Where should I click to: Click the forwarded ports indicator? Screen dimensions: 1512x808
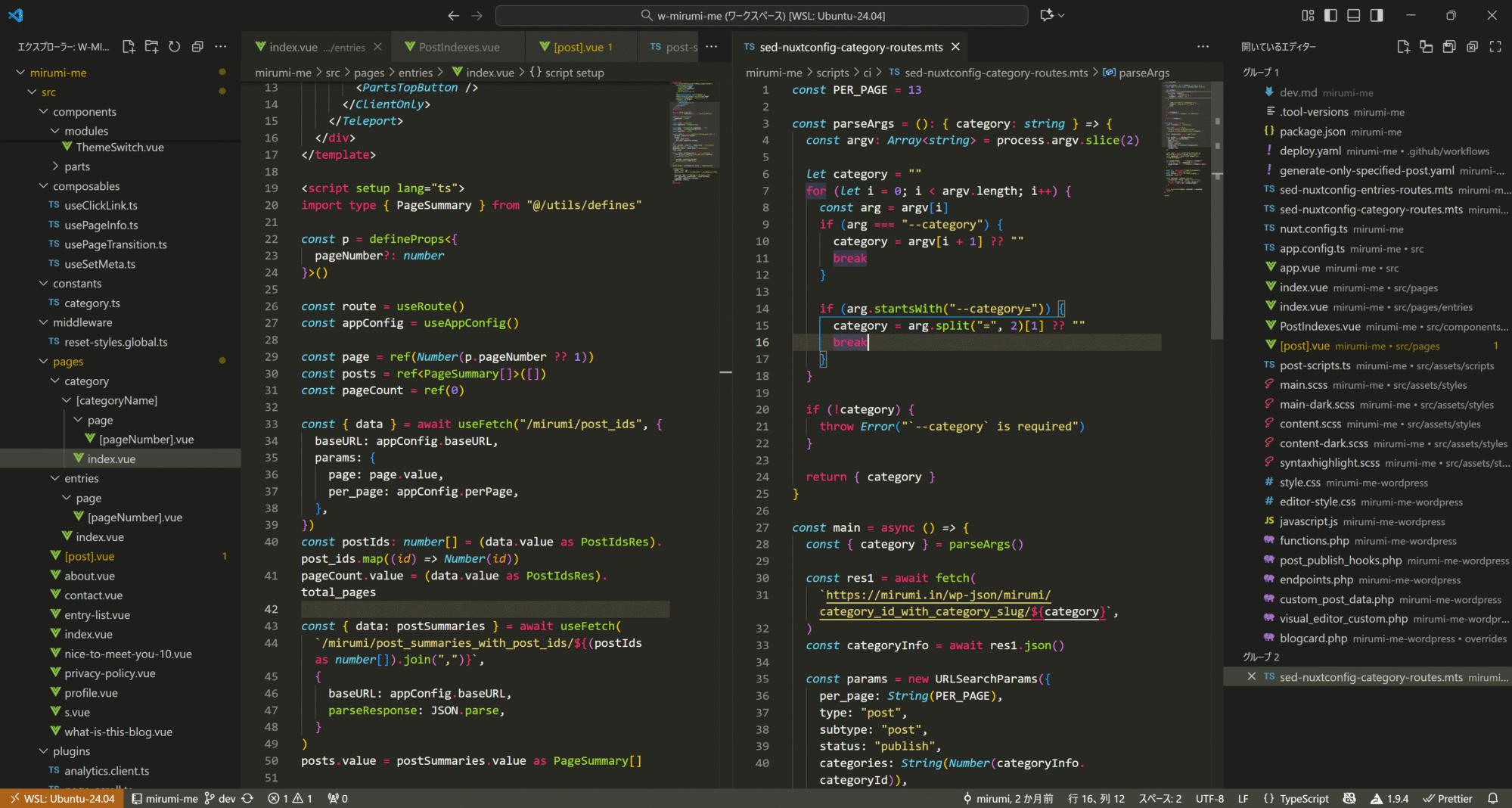(337, 798)
